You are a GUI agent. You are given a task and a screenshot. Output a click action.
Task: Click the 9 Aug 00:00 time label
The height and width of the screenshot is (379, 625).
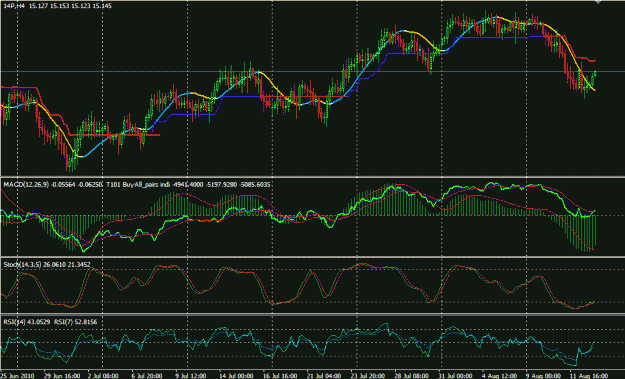click(543, 376)
